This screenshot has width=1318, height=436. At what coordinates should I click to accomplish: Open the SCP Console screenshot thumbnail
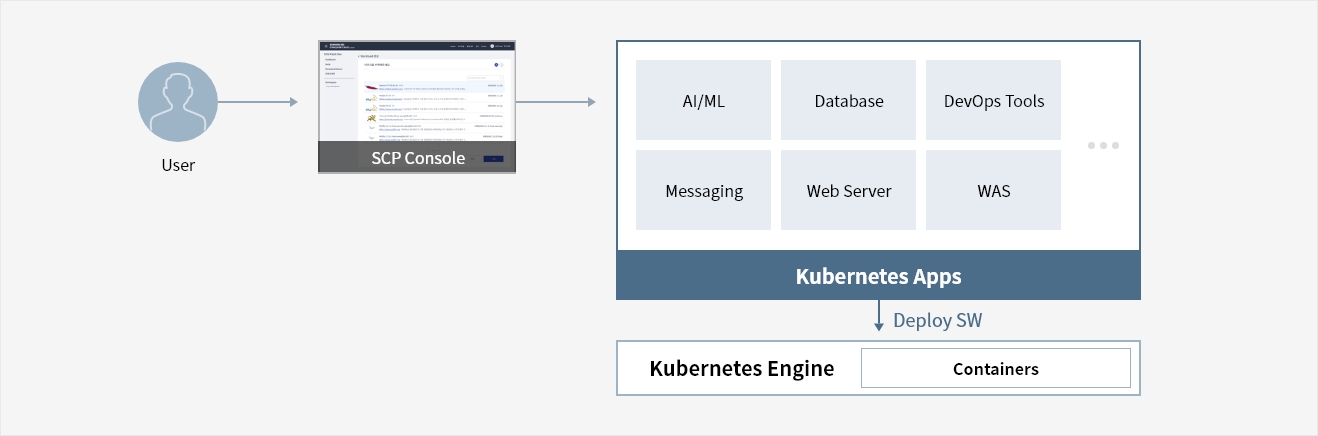tap(417, 107)
